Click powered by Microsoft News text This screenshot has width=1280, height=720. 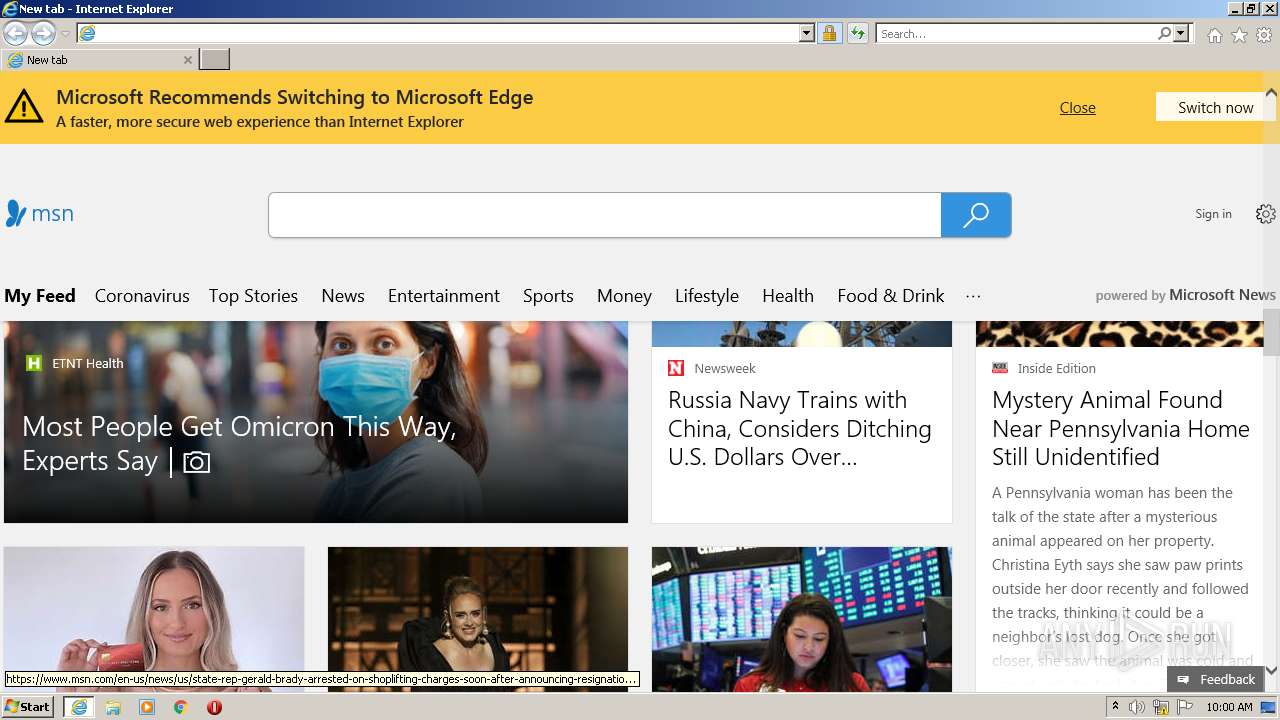(x=1185, y=295)
